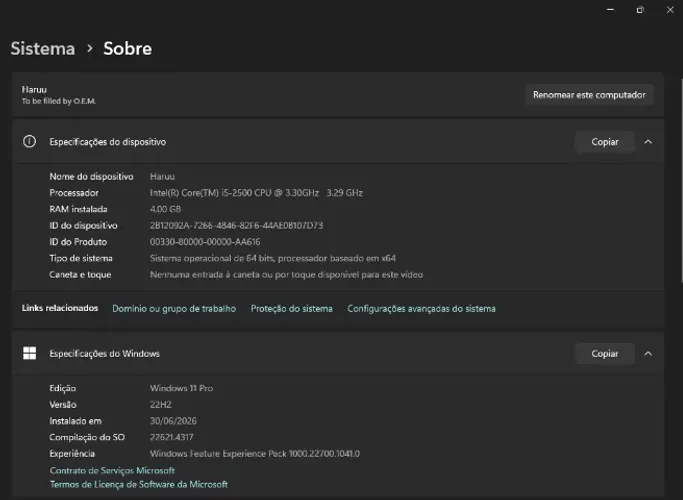Collapse the Especificações do dispositivo section
The image size is (683, 500).
click(x=648, y=142)
